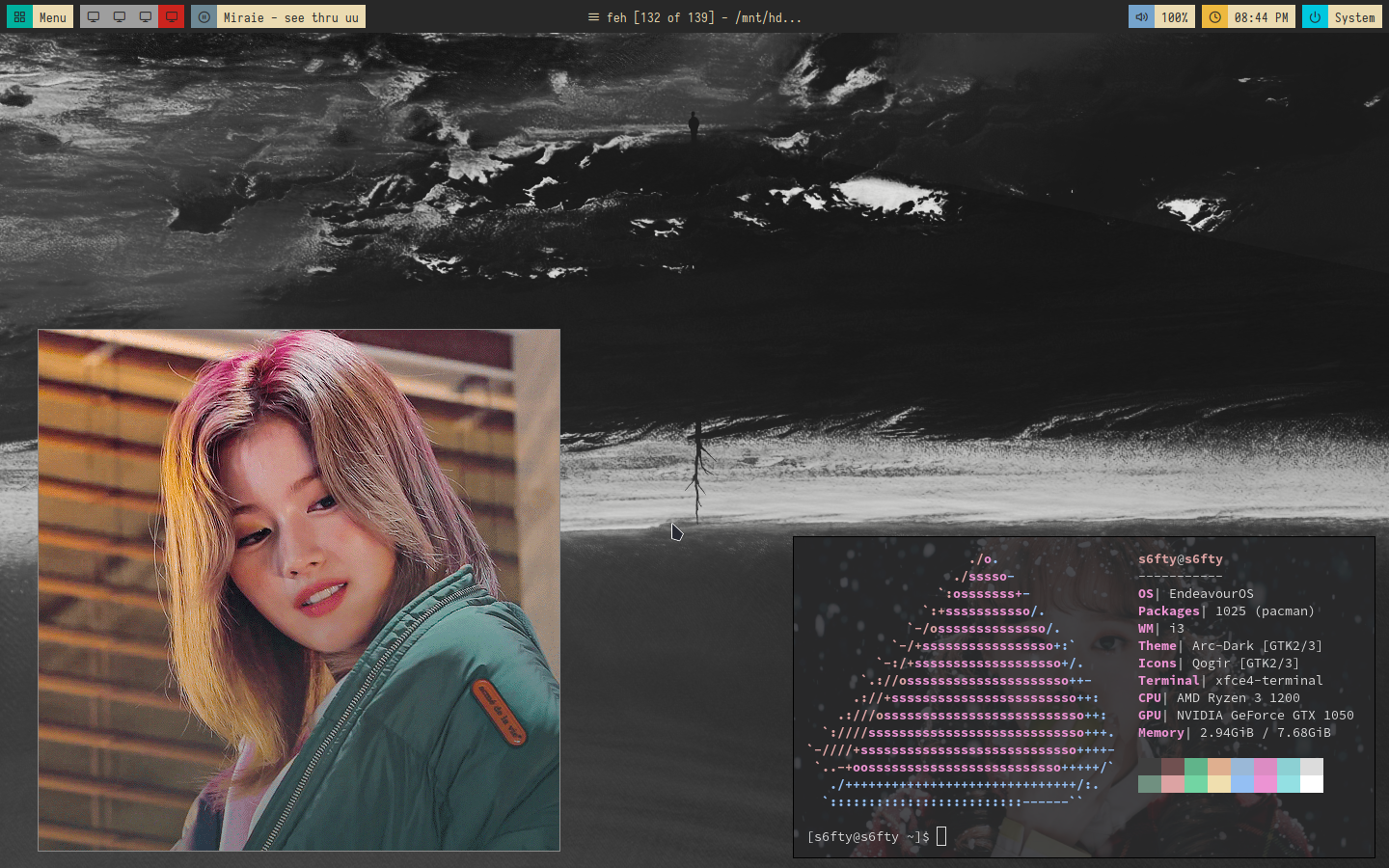Screen dimensions: 1389x868
Task: Click the Icons line Qogir [GTK2/3]
Action: coord(1218,663)
